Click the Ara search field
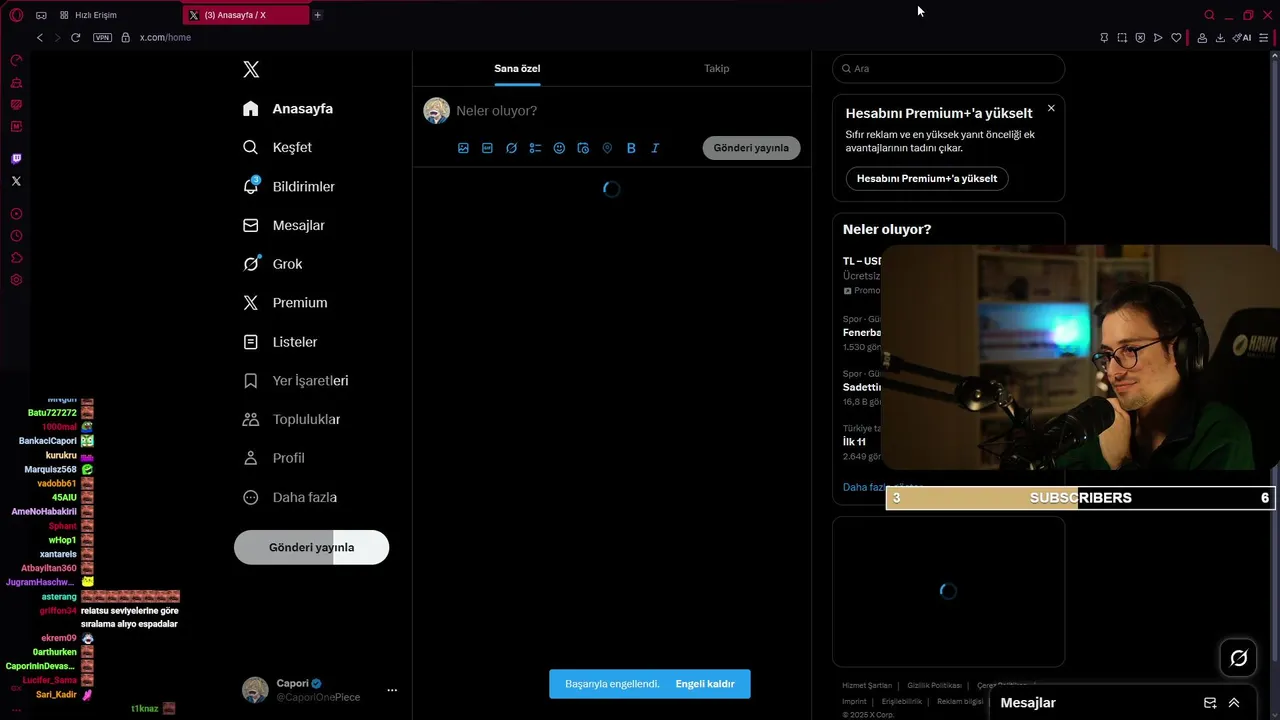This screenshot has height=720, width=1280. click(948, 68)
